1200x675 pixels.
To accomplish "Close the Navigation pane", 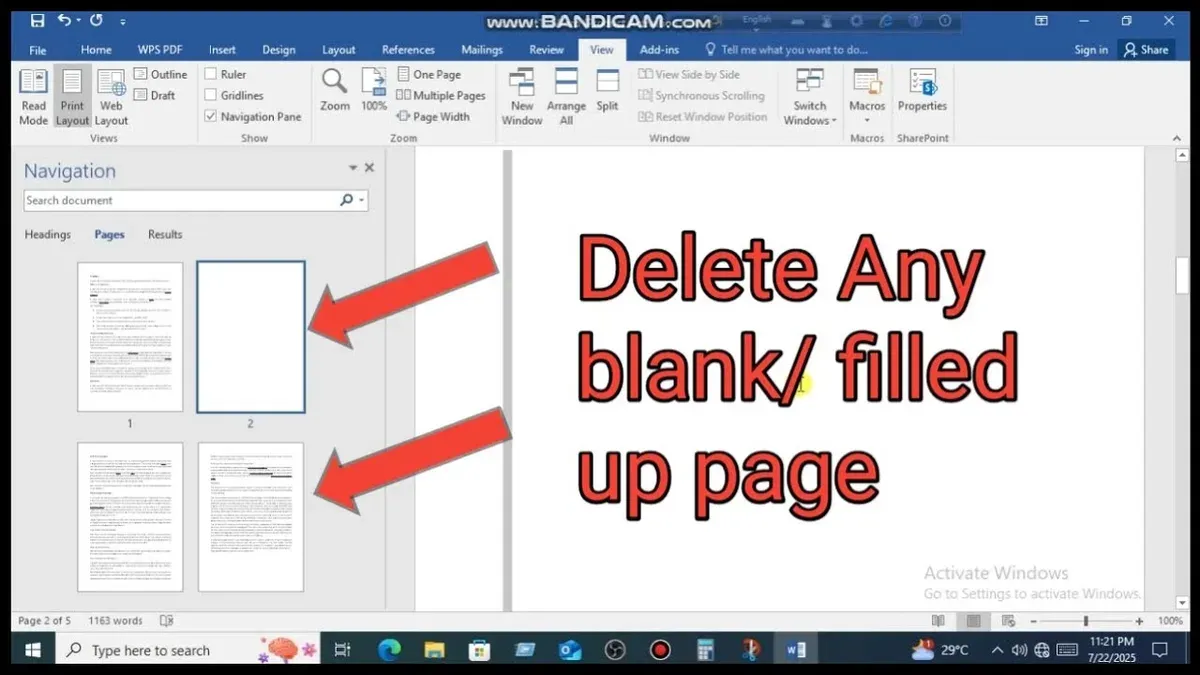I will 369,168.
